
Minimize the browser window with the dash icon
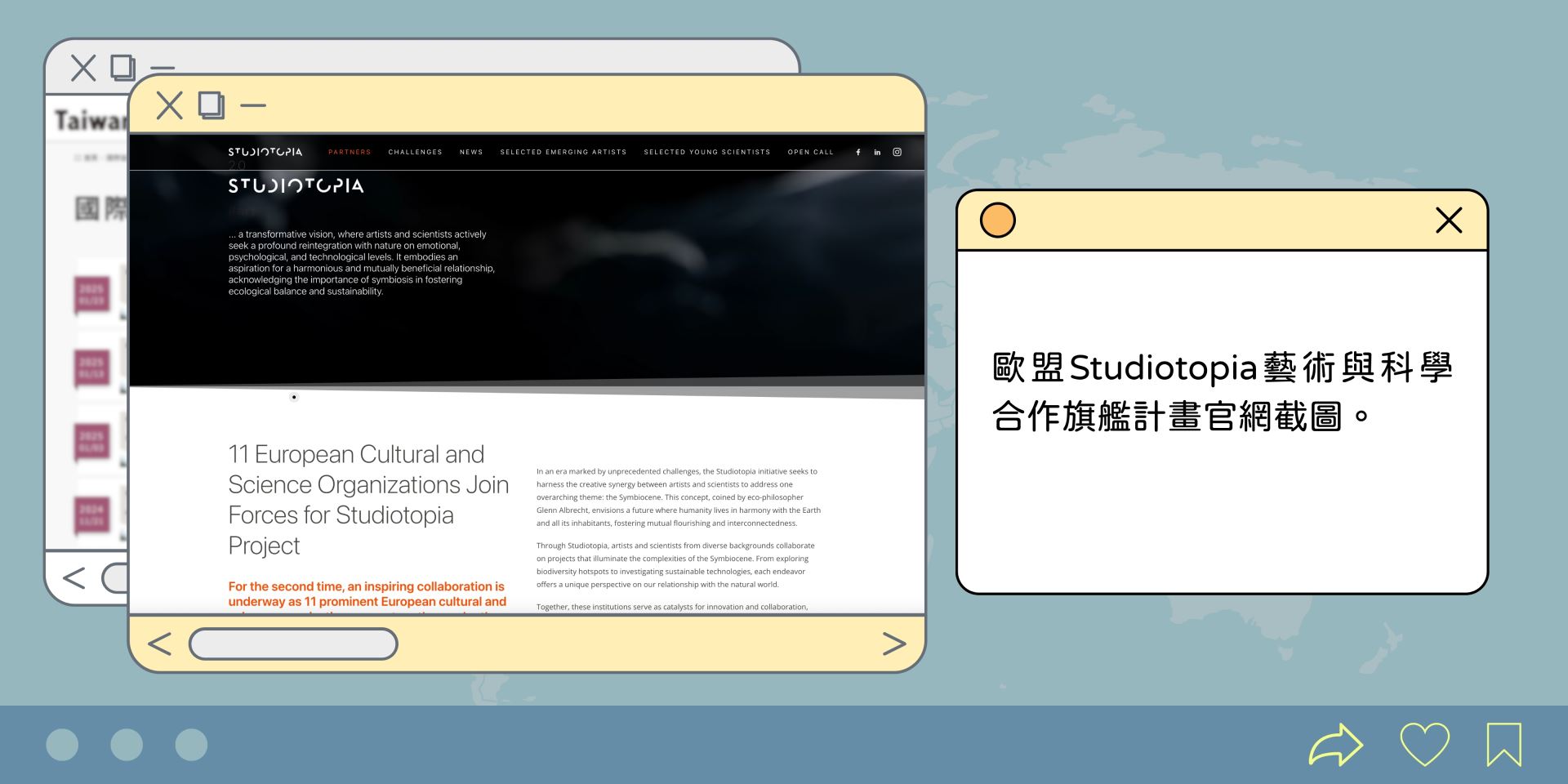click(253, 105)
